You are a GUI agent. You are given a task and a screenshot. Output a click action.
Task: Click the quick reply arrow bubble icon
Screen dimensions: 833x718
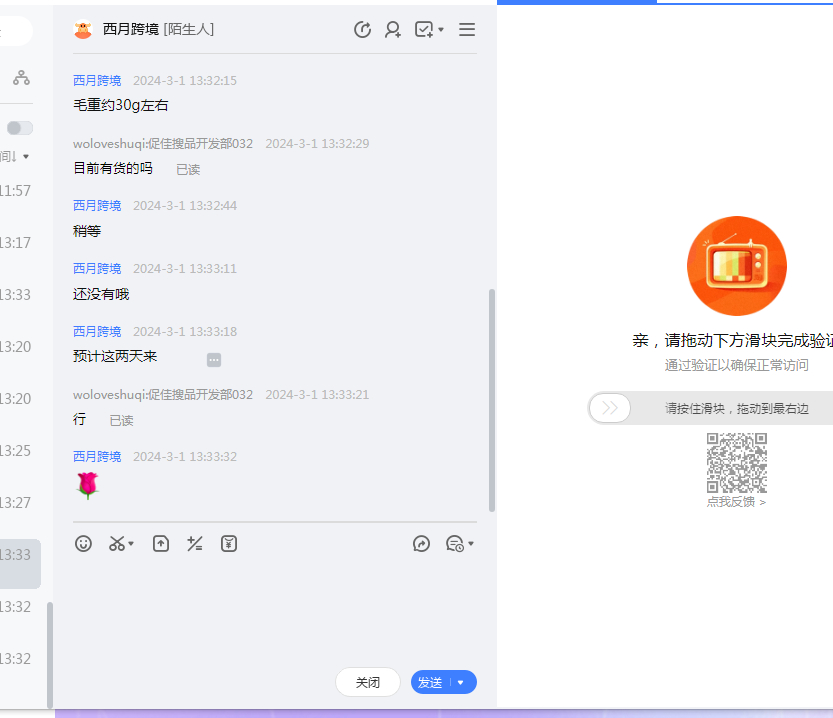coord(421,544)
